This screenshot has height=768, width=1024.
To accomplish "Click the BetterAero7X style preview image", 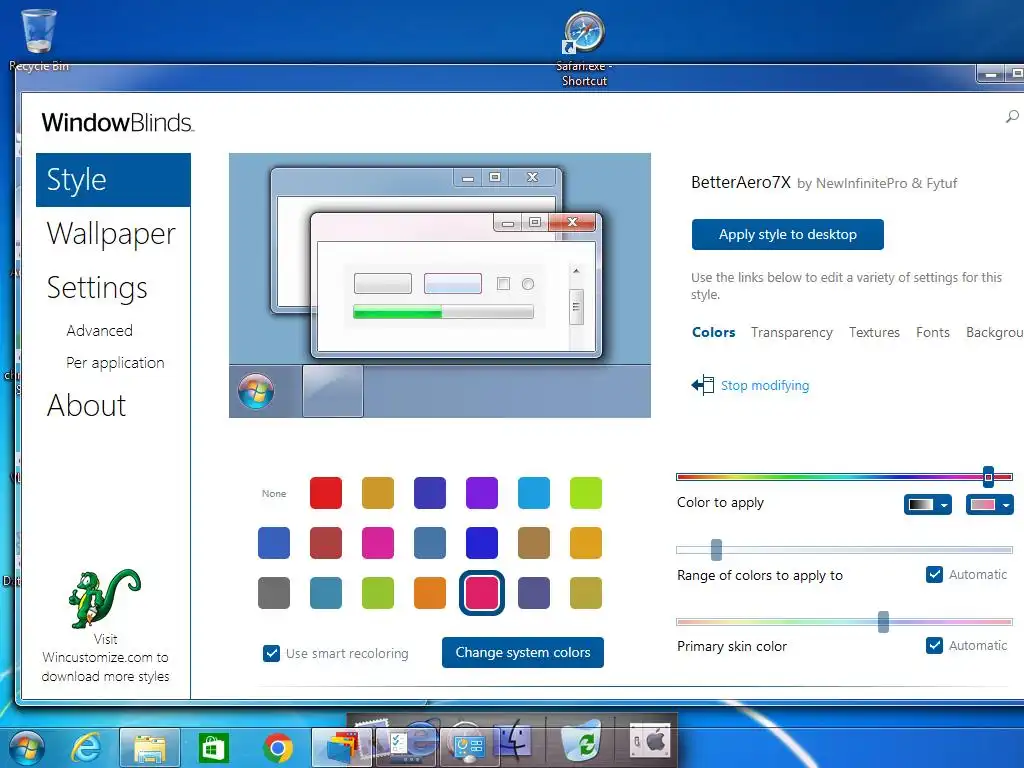I will (x=440, y=285).
